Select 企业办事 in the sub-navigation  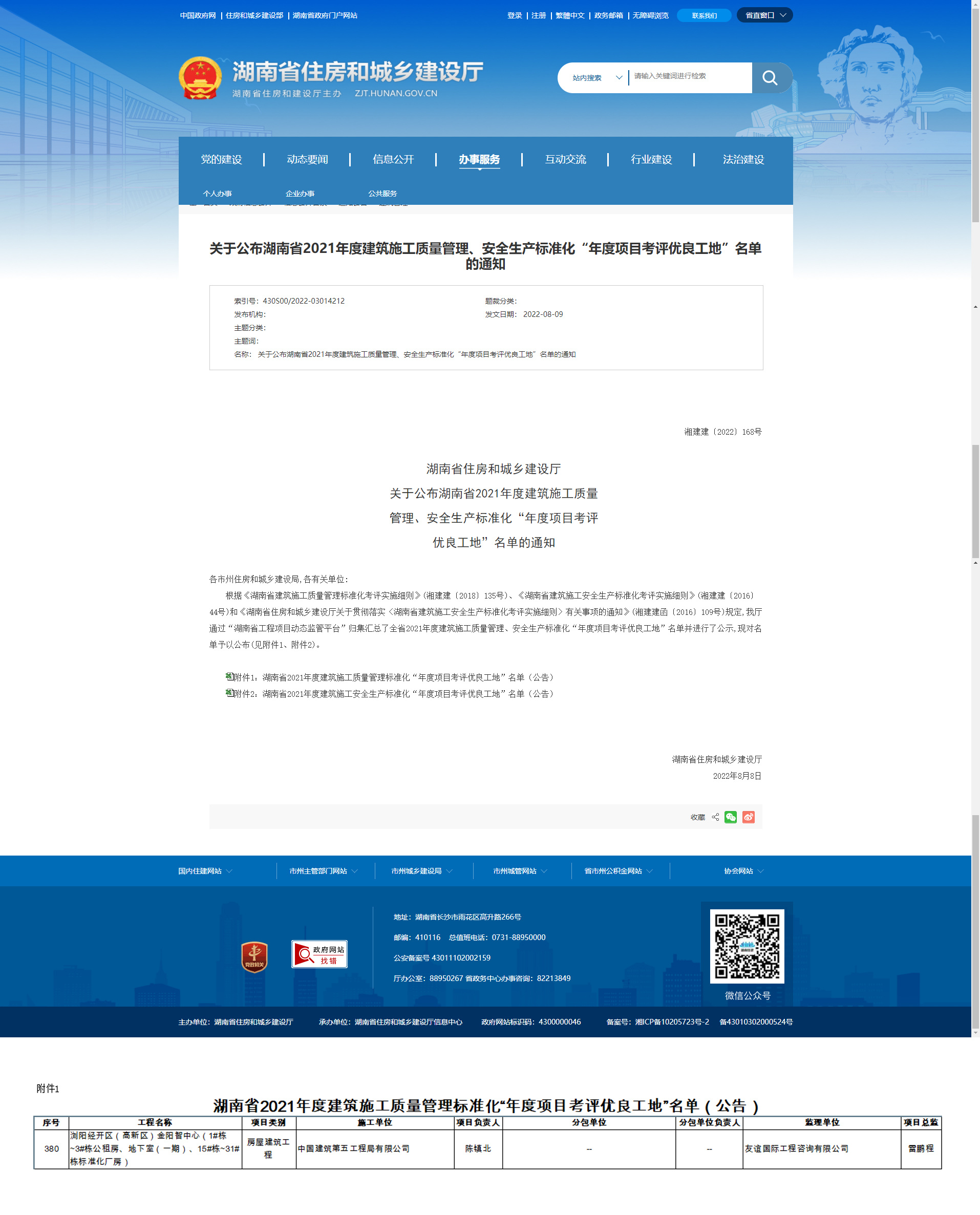click(x=300, y=194)
